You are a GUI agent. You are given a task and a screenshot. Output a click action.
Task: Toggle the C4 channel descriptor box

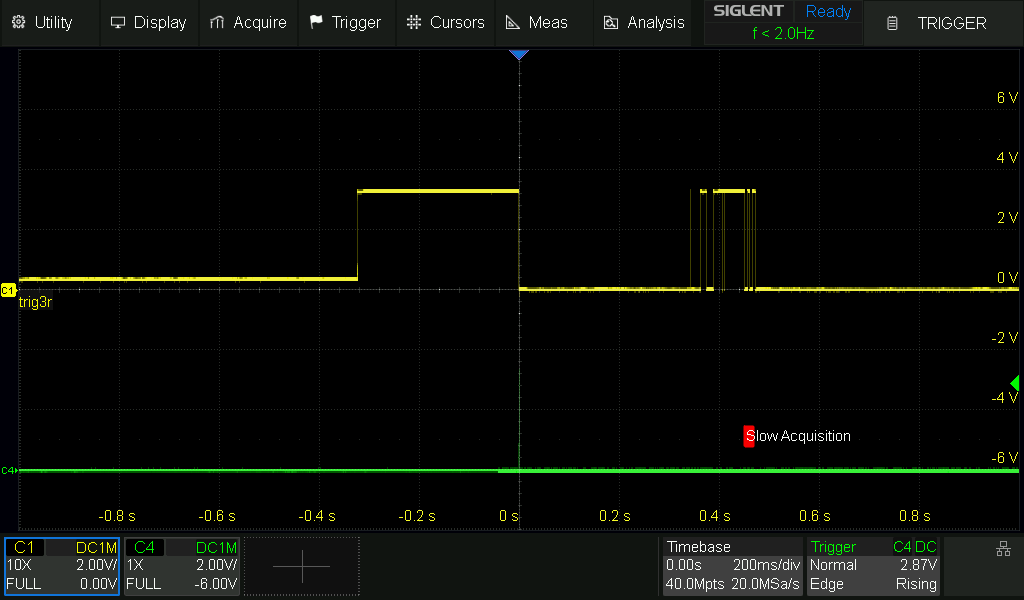pyautogui.click(x=181, y=566)
